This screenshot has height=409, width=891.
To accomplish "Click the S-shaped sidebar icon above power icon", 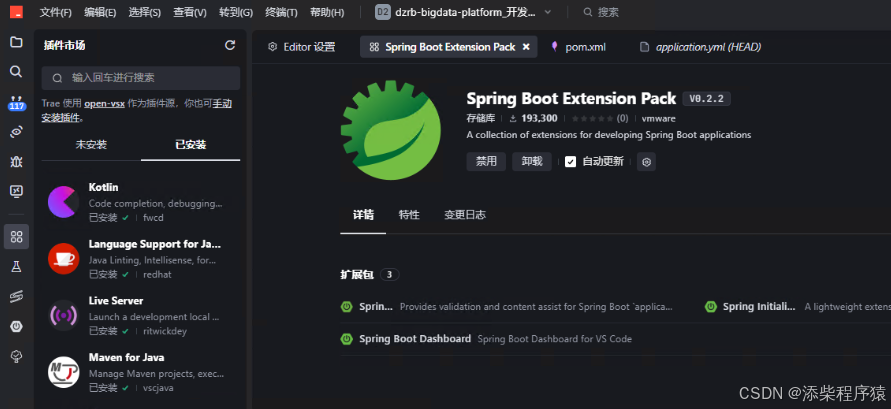I will tap(16, 297).
